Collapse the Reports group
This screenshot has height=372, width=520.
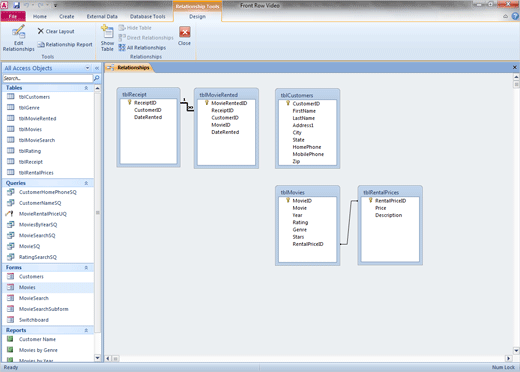tap(86, 330)
